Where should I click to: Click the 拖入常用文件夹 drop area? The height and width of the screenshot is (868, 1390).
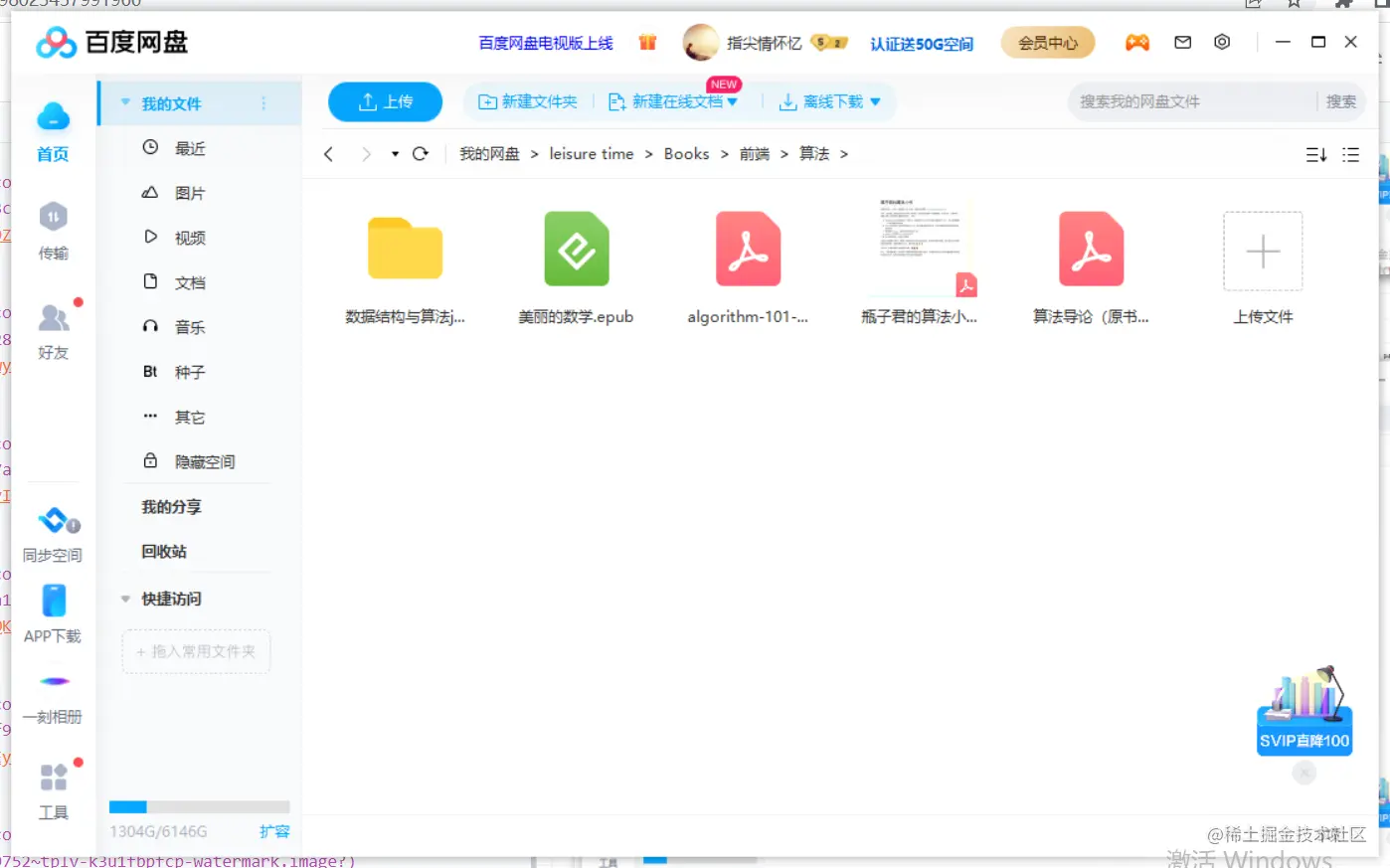pos(196,651)
